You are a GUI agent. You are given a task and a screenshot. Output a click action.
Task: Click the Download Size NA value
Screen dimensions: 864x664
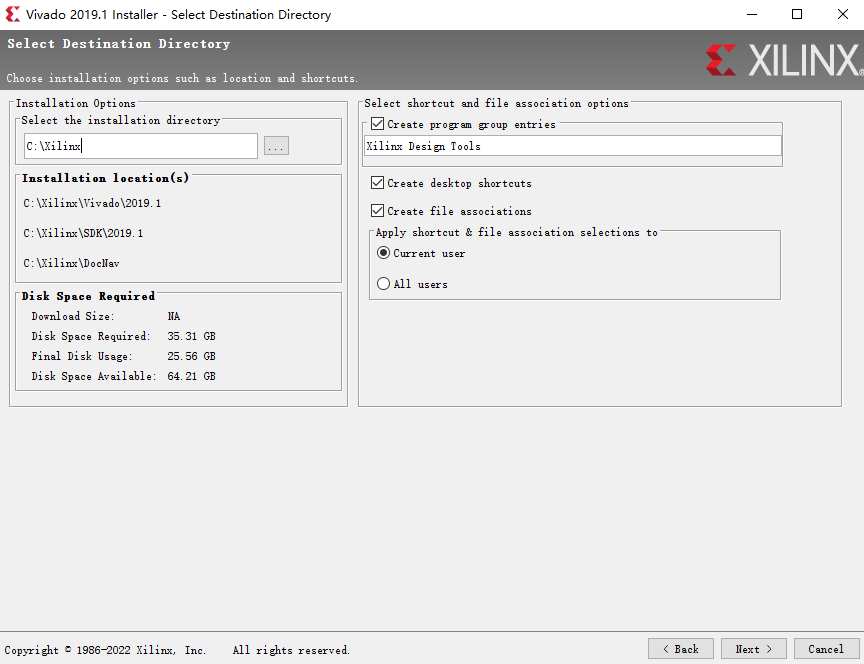click(174, 316)
